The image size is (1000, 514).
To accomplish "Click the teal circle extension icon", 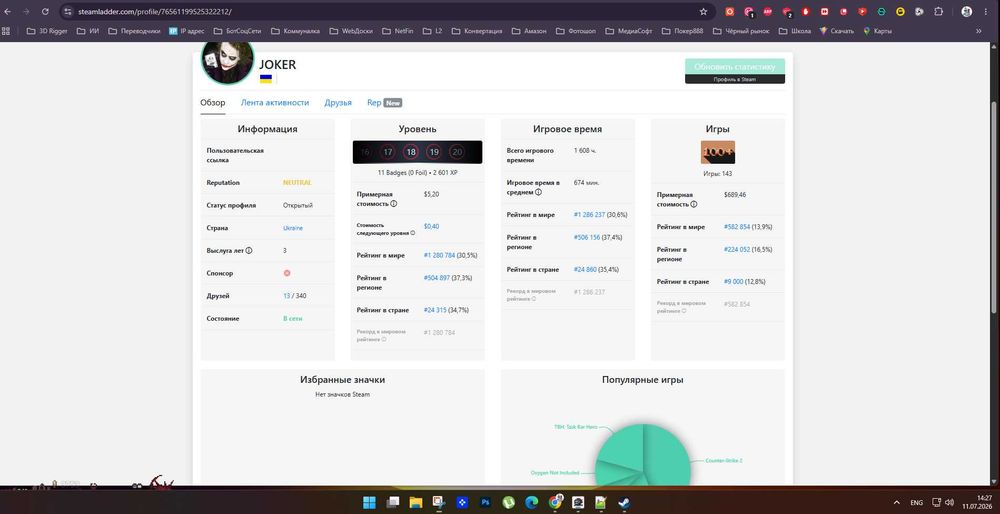I will pos(881,11).
